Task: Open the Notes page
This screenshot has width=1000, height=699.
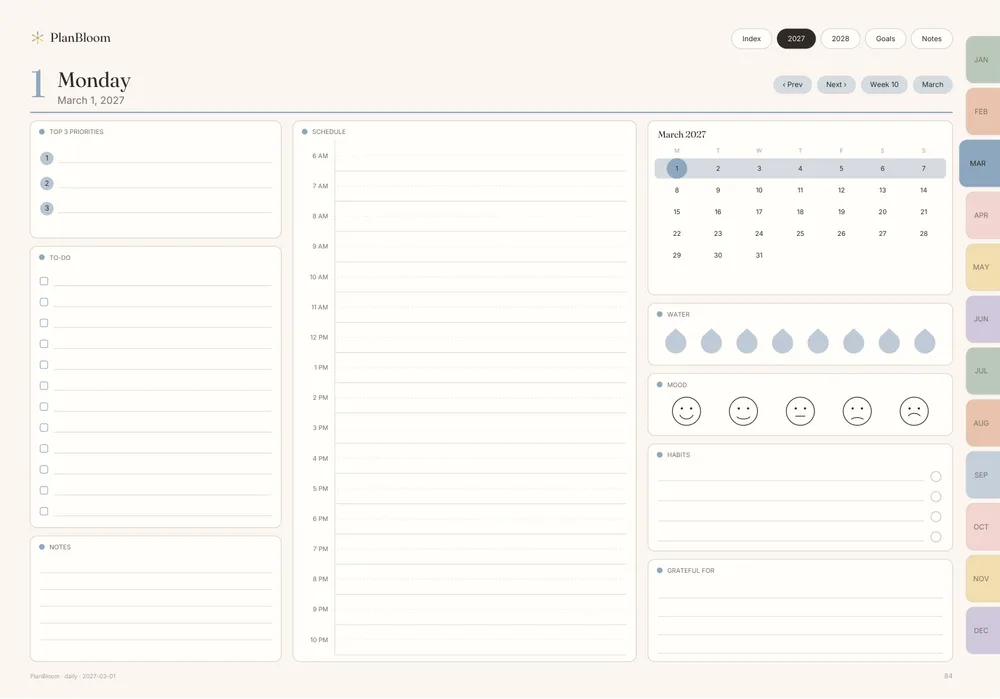Action: (932, 39)
